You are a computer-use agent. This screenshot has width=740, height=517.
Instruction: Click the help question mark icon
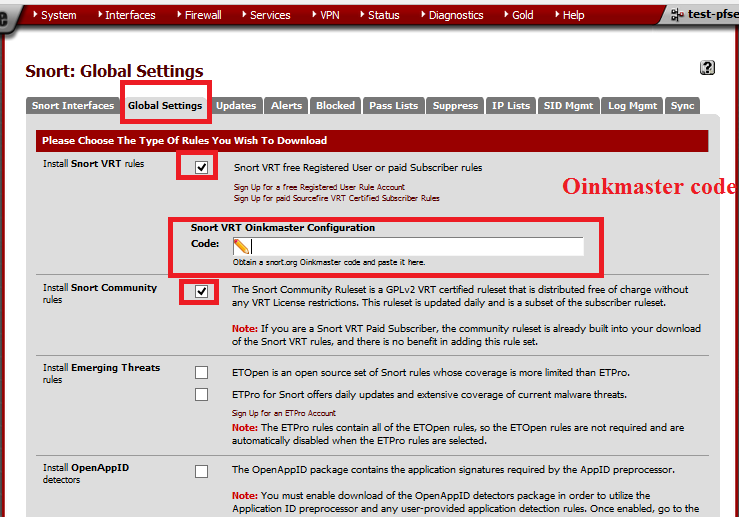[708, 68]
